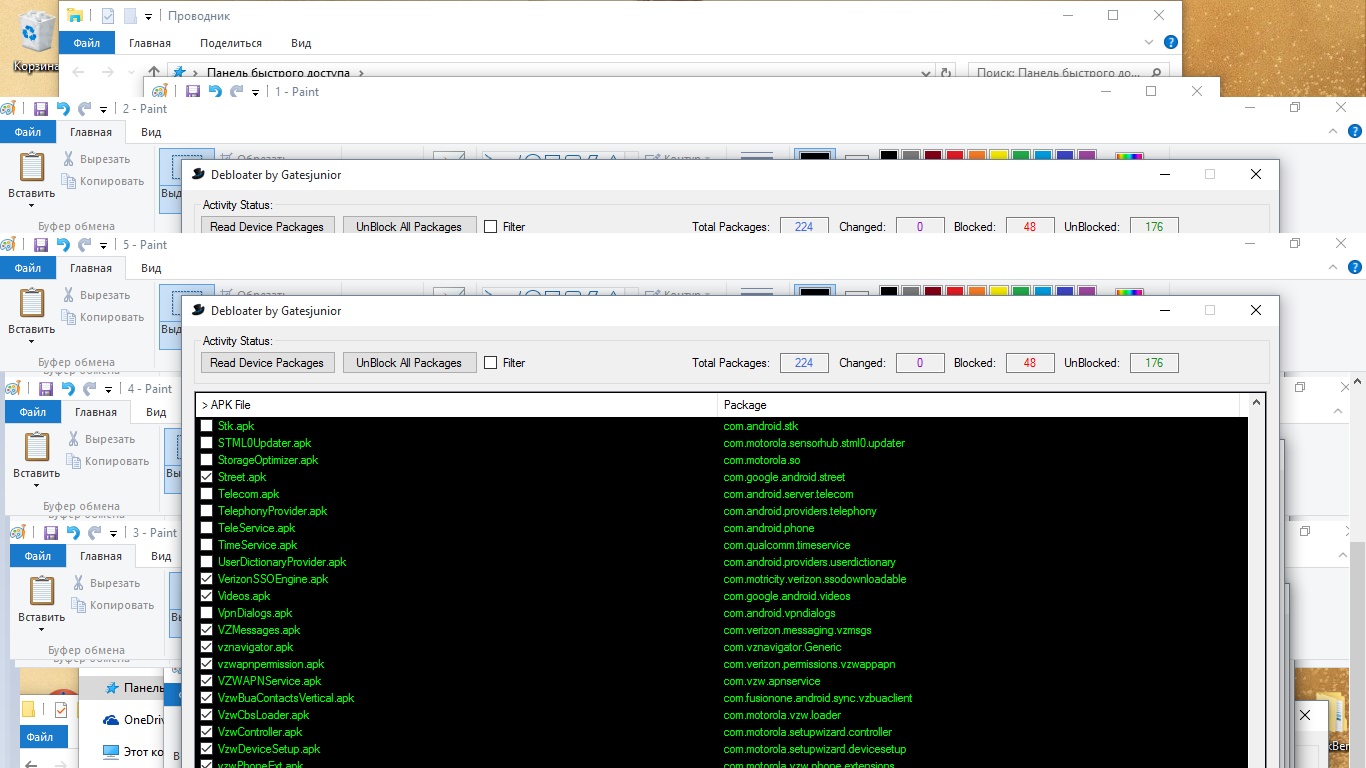
Task: Expand the ribbon chevron in the Проводник window
Action: point(1150,43)
